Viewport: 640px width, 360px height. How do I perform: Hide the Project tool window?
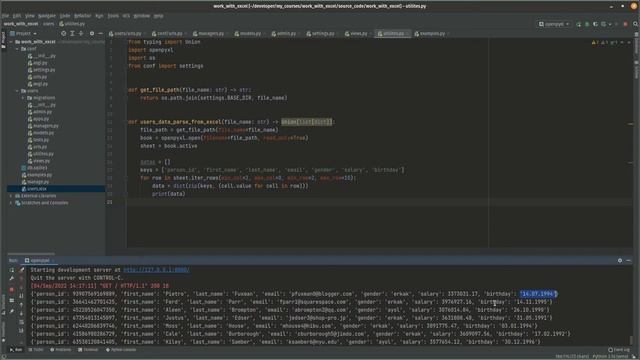tap(100, 33)
